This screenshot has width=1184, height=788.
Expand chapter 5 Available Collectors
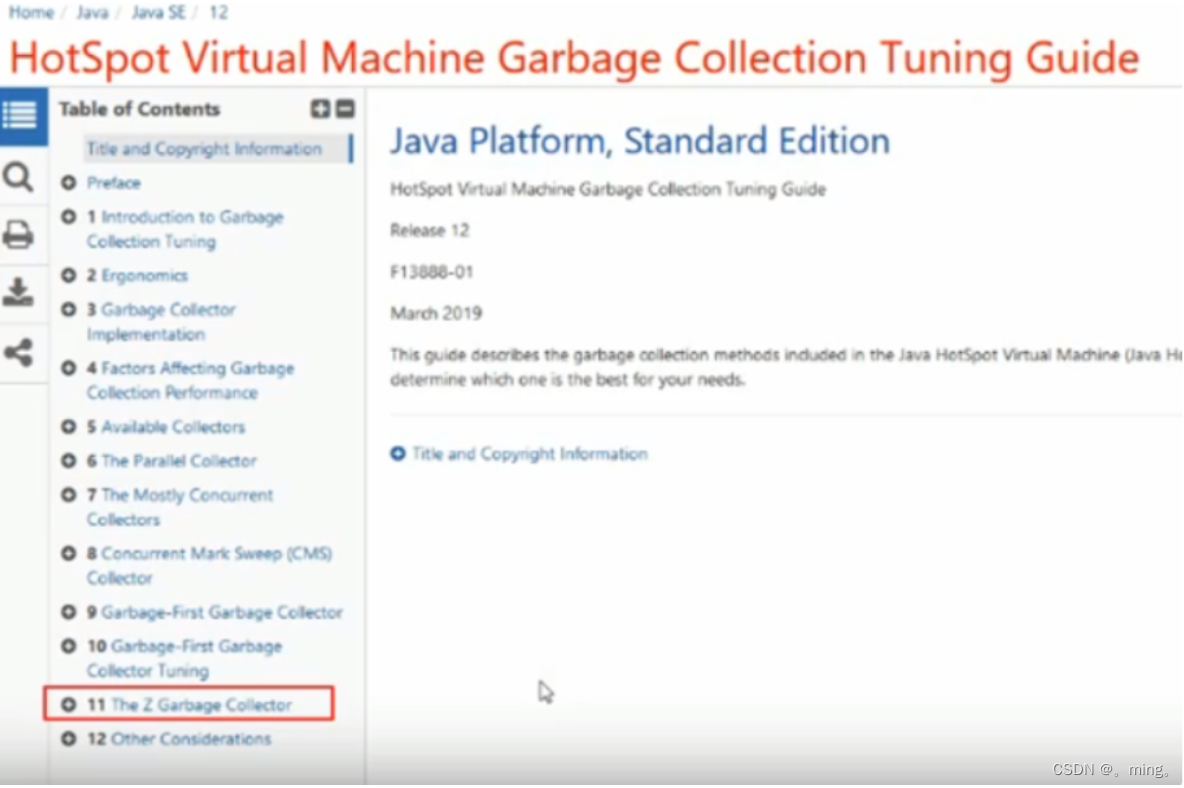click(x=69, y=427)
